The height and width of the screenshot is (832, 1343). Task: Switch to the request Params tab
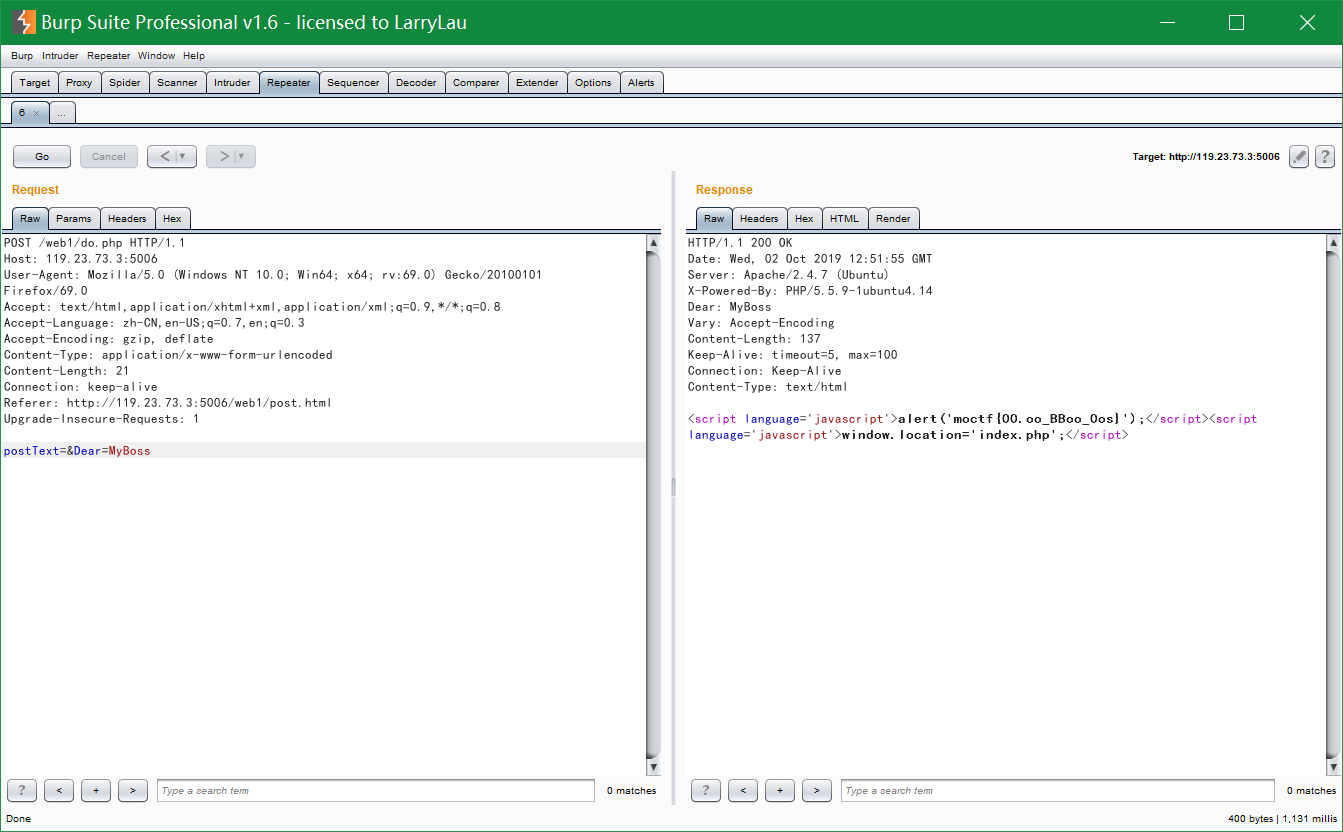click(x=74, y=218)
